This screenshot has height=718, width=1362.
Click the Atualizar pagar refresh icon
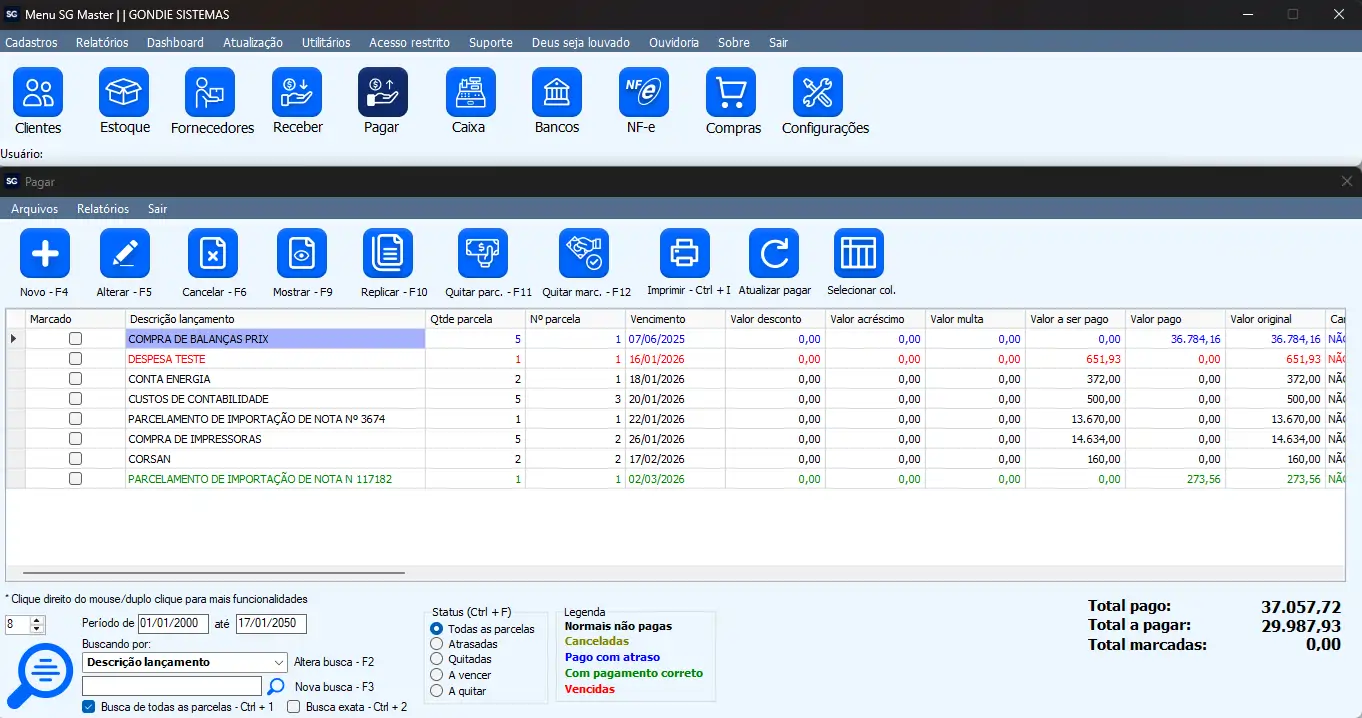[774, 254]
